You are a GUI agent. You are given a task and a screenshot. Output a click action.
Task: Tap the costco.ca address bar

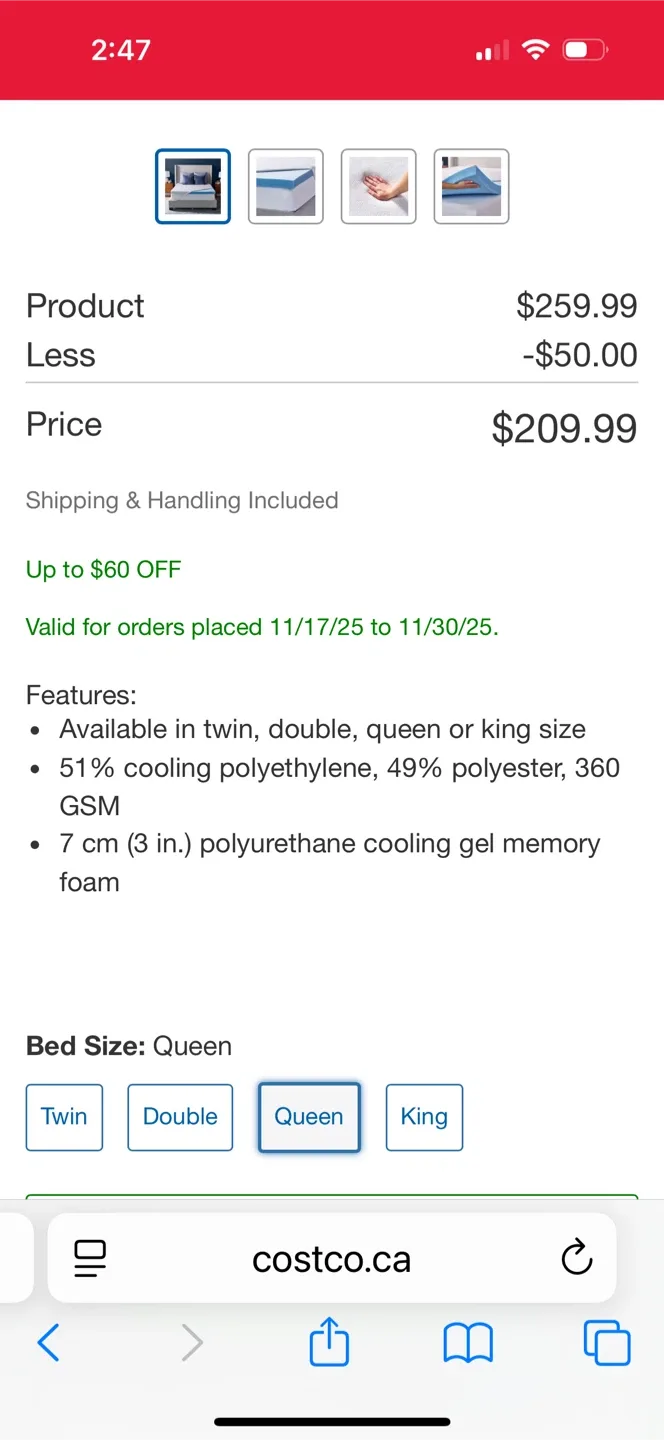pyautogui.click(x=331, y=1258)
